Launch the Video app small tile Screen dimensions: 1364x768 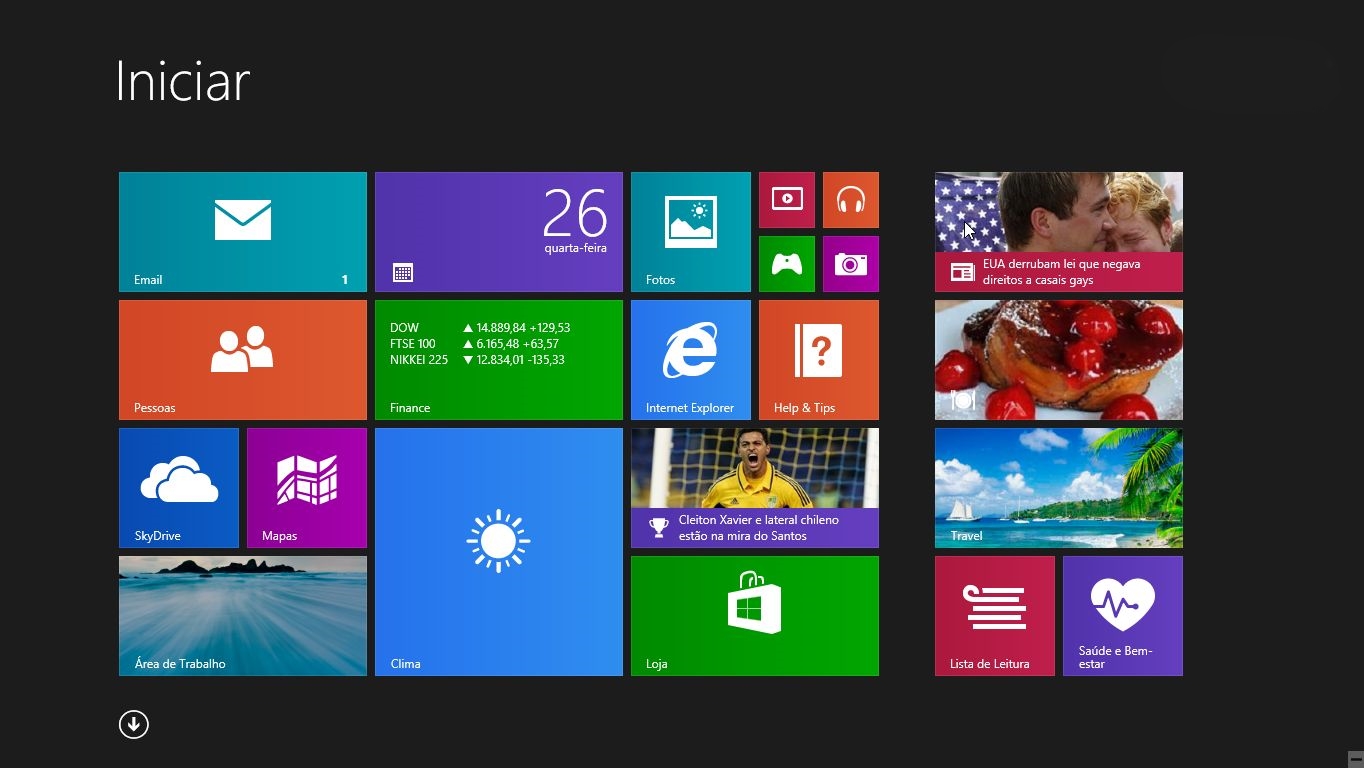[787, 200]
